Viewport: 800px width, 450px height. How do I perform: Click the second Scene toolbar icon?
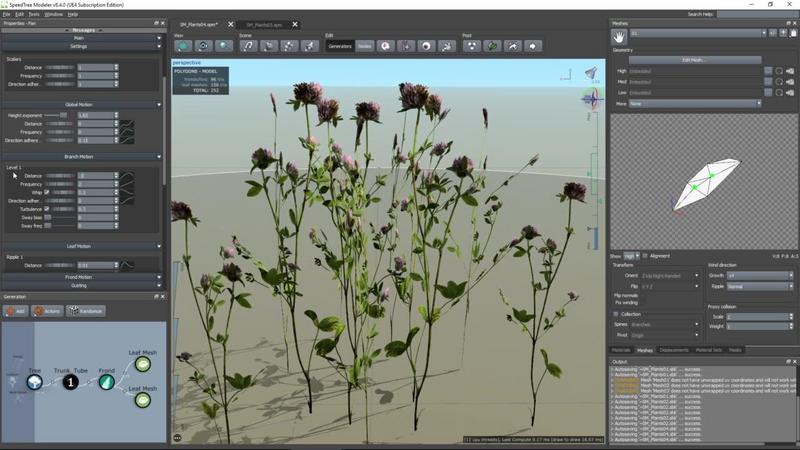[x=269, y=46]
